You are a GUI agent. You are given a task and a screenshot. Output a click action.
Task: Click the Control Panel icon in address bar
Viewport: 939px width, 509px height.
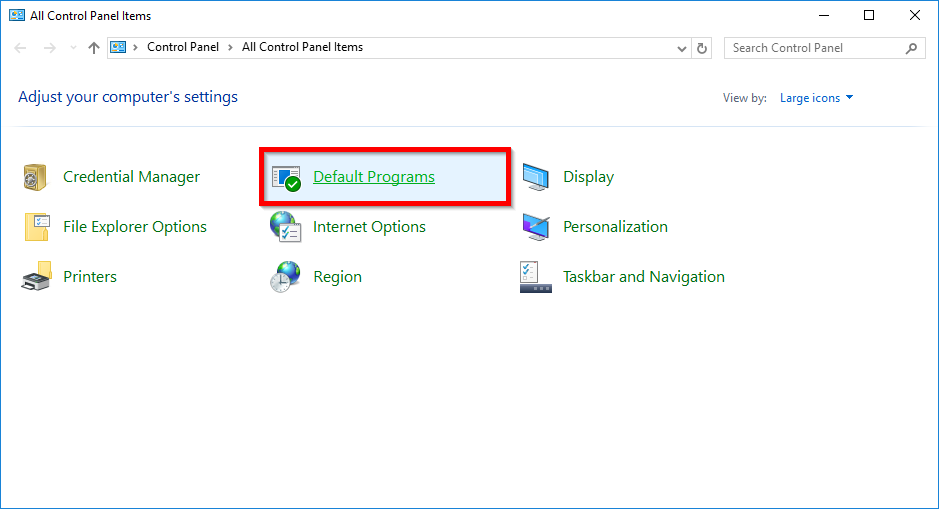point(118,47)
